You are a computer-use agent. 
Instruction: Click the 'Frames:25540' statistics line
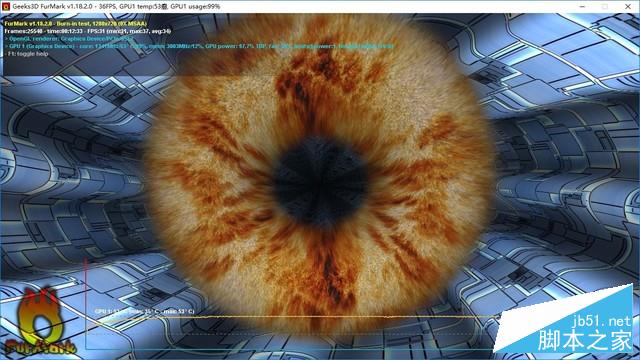87,31
